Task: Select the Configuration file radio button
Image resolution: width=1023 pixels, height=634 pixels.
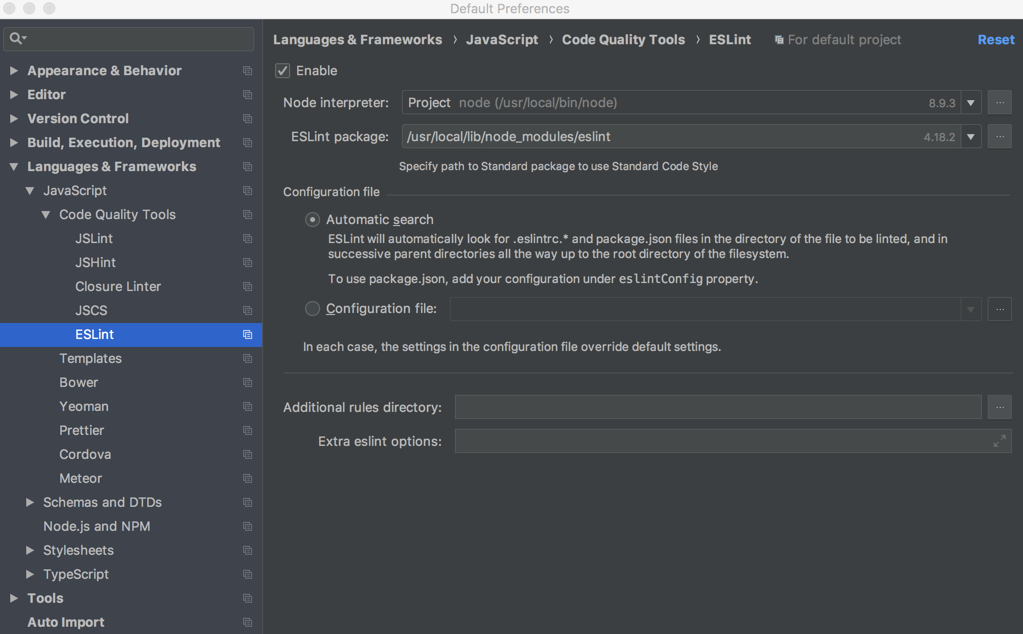Action: coord(313,309)
